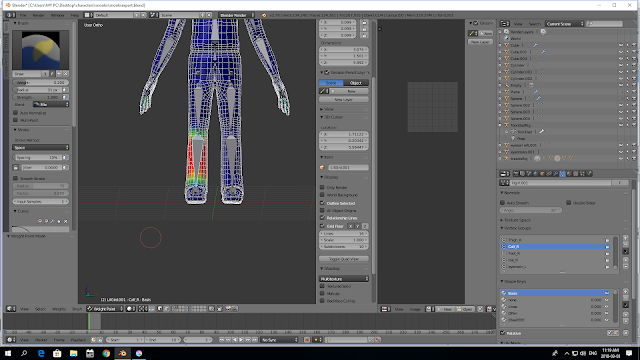640x360 pixels.
Task: Open the Render menu
Action: 38,15
